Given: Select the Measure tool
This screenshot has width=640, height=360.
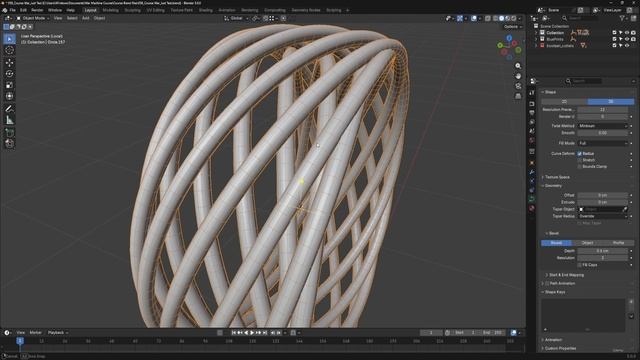Looking at the screenshot, I should 9,120.
